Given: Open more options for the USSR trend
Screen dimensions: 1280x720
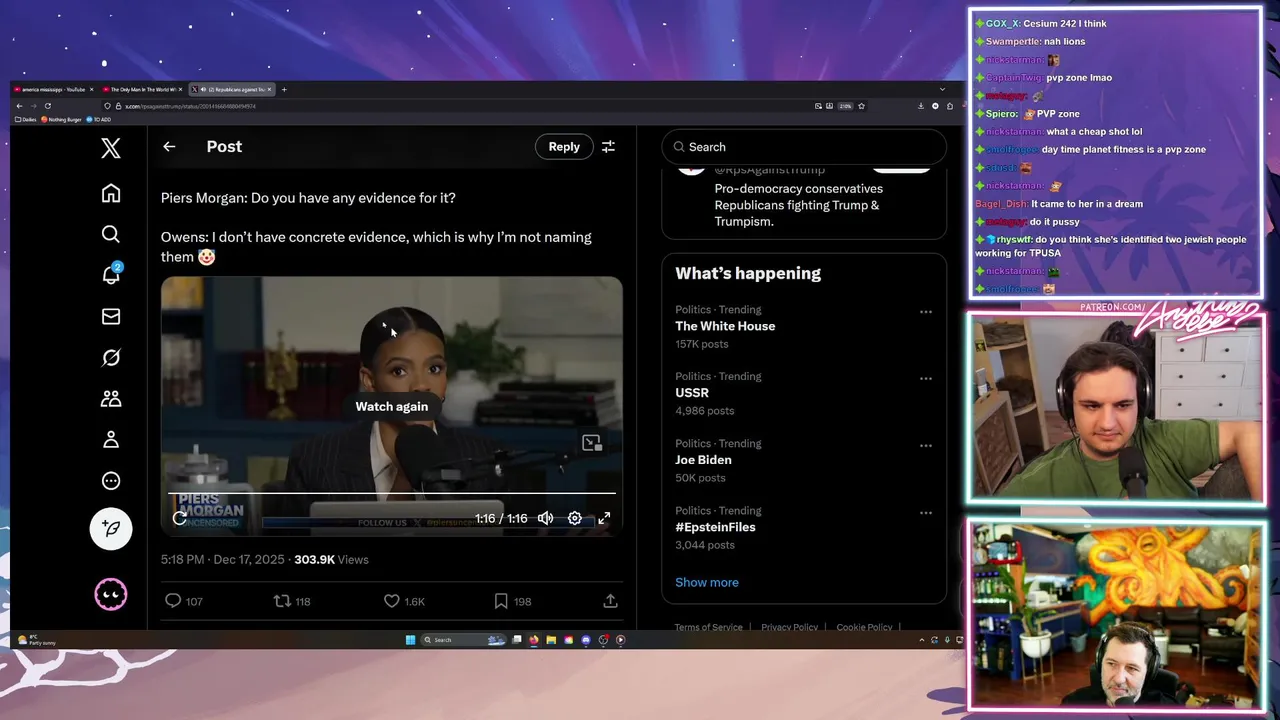Looking at the screenshot, I should [926, 379].
